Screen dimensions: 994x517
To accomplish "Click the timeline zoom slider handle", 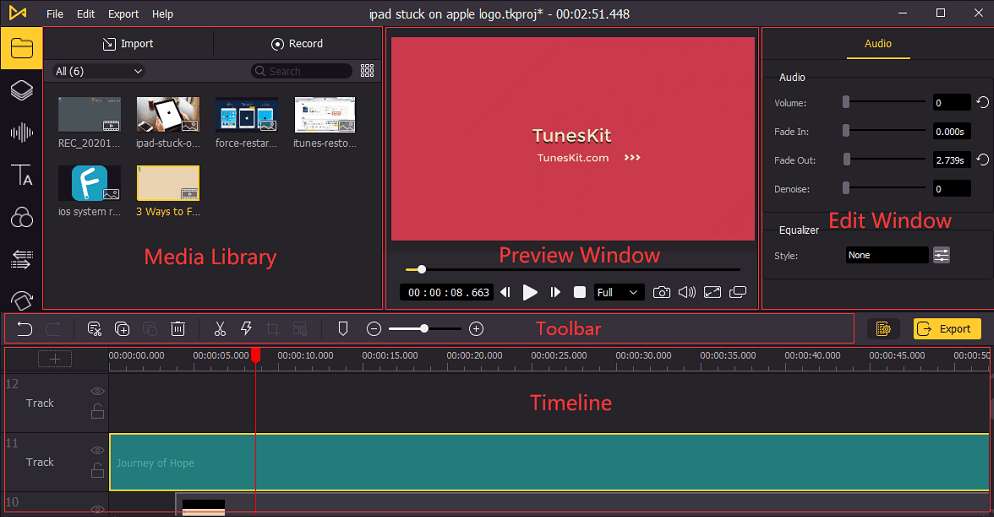I will (424, 328).
